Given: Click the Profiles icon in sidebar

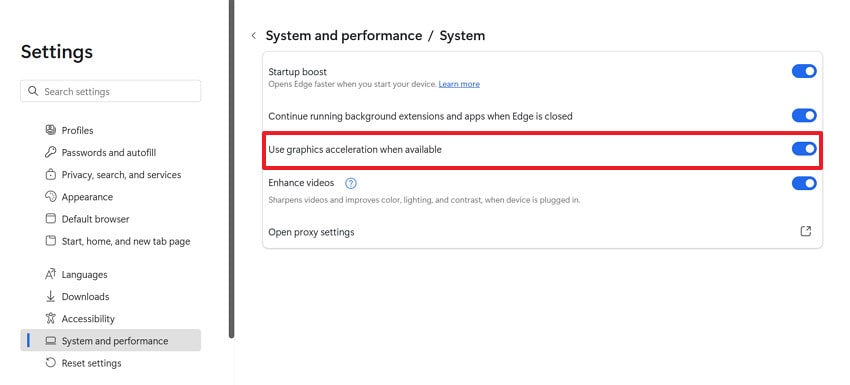Looking at the screenshot, I should pos(50,130).
